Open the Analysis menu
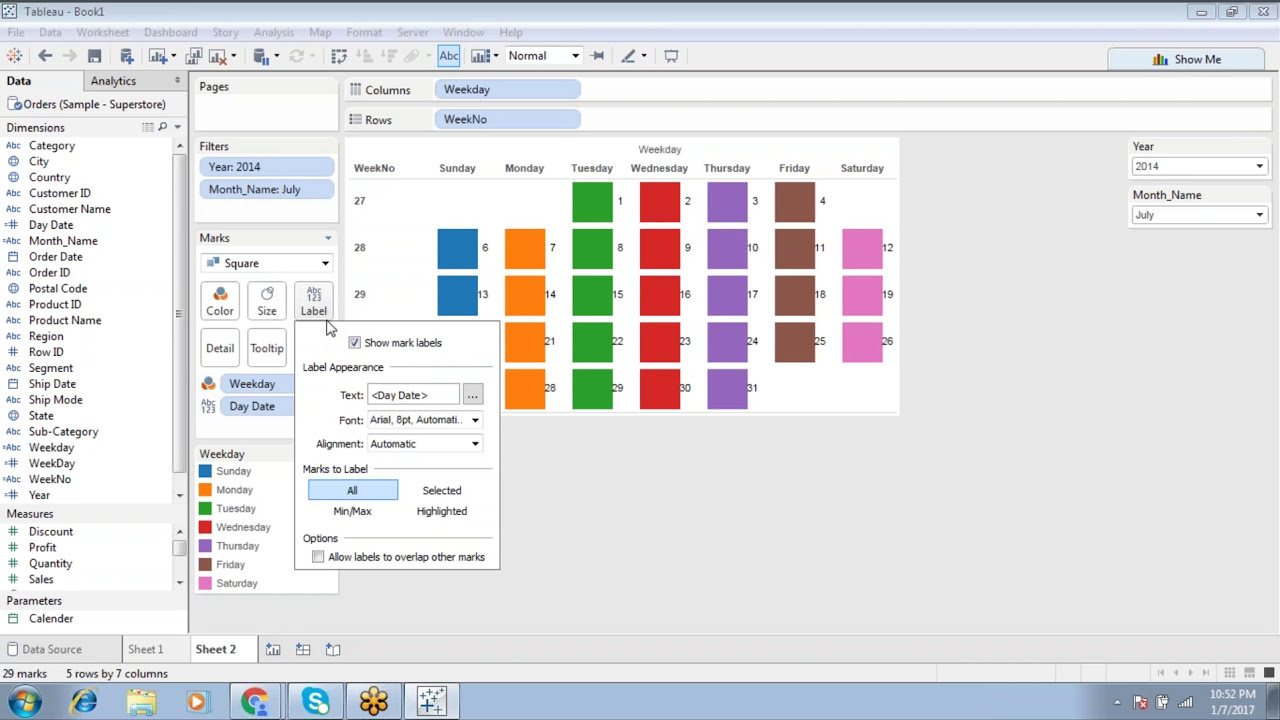 pyautogui.click(x=273, y=32)
